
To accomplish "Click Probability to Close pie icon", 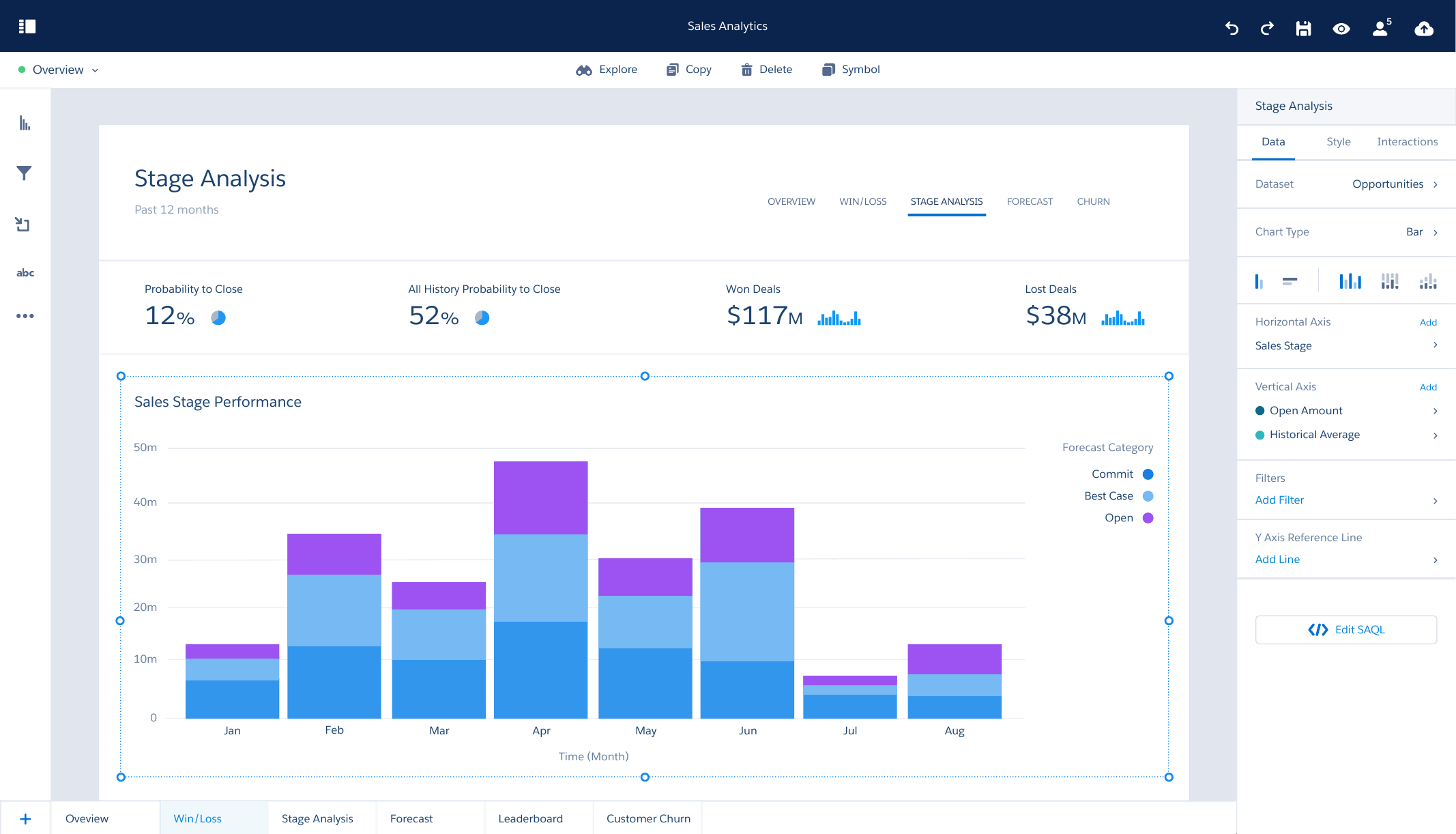I will click(218, 317).
